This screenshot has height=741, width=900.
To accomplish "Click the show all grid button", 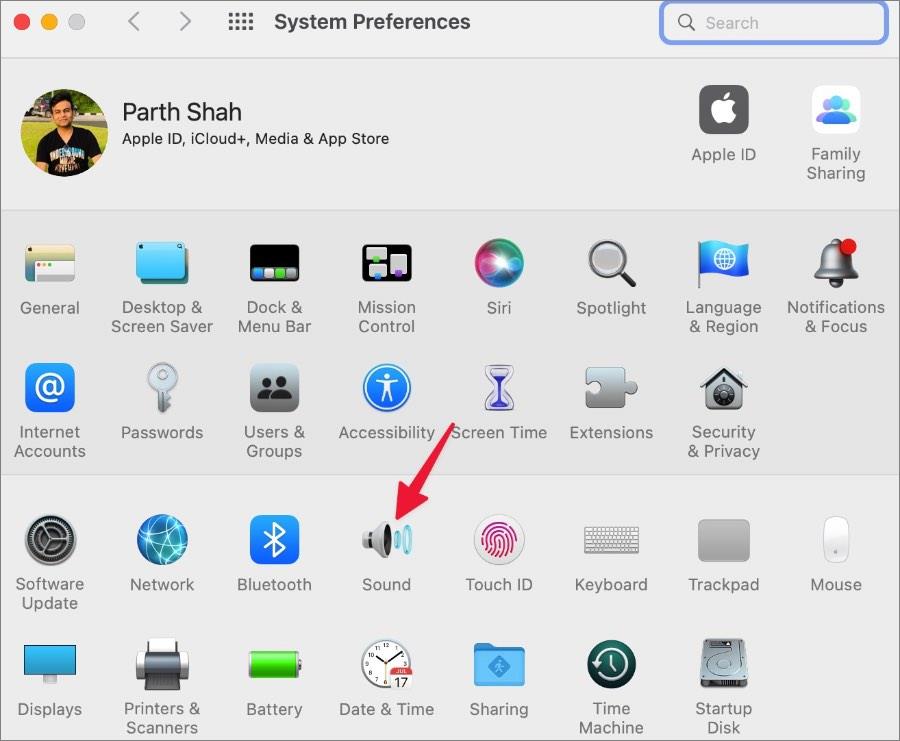I will pyautogui.click(x=240, y=22).
